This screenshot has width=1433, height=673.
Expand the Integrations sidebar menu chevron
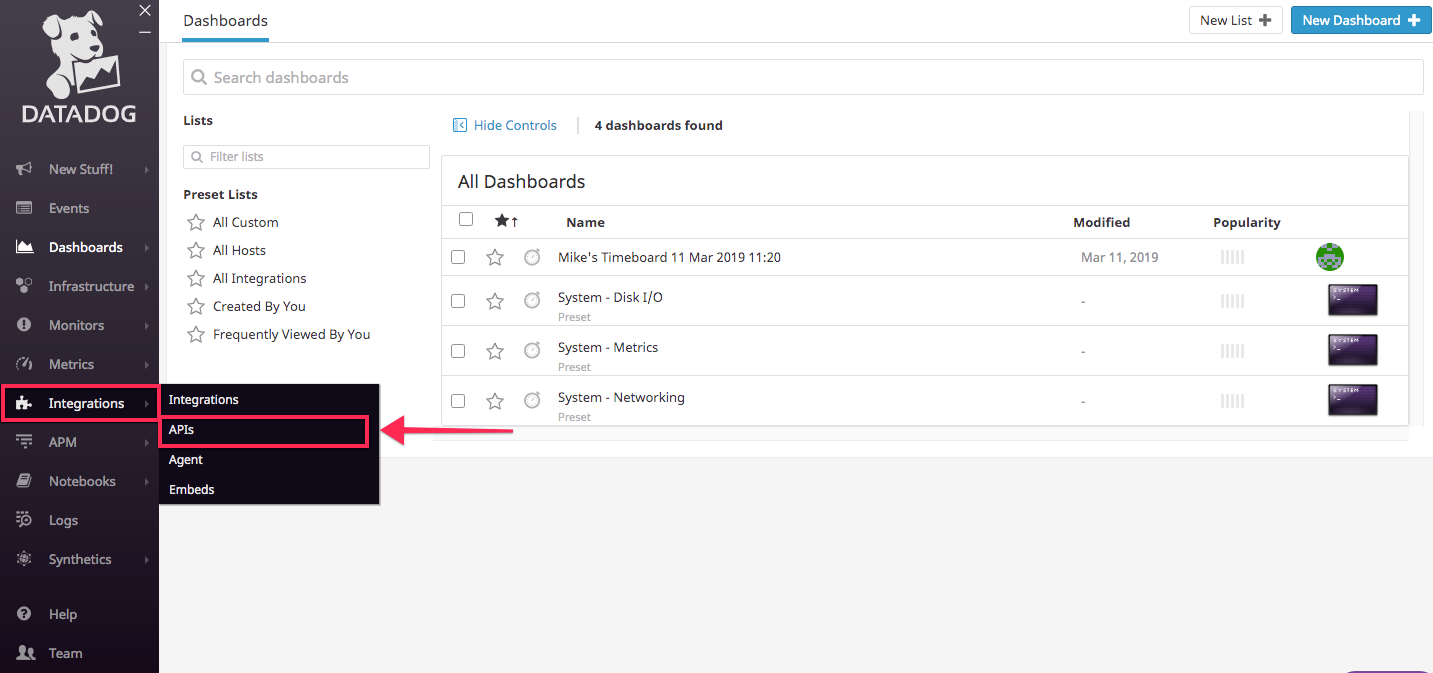tap(148, 402)
